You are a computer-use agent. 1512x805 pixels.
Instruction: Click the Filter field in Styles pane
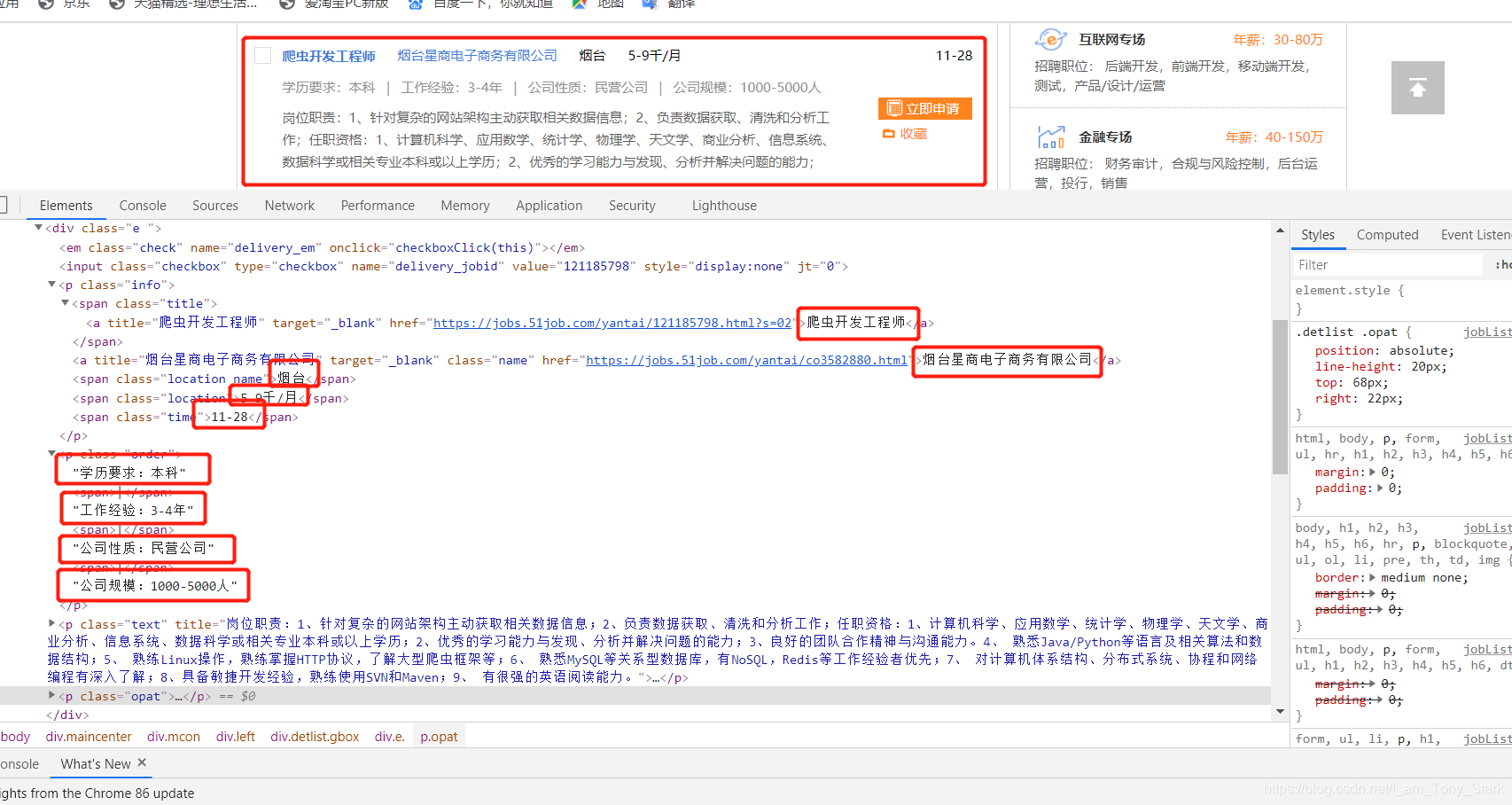tap(1387, 265)
